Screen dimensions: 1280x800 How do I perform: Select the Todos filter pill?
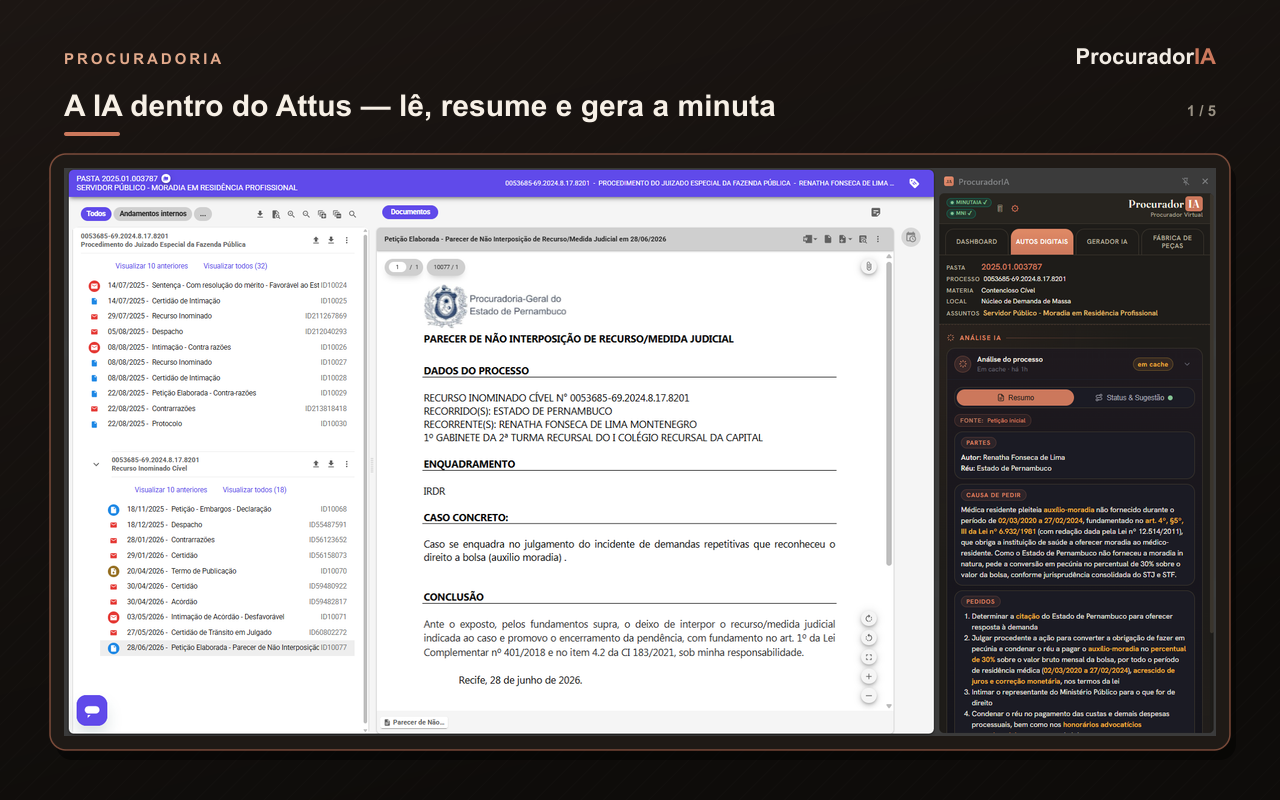tap(96, 214)
